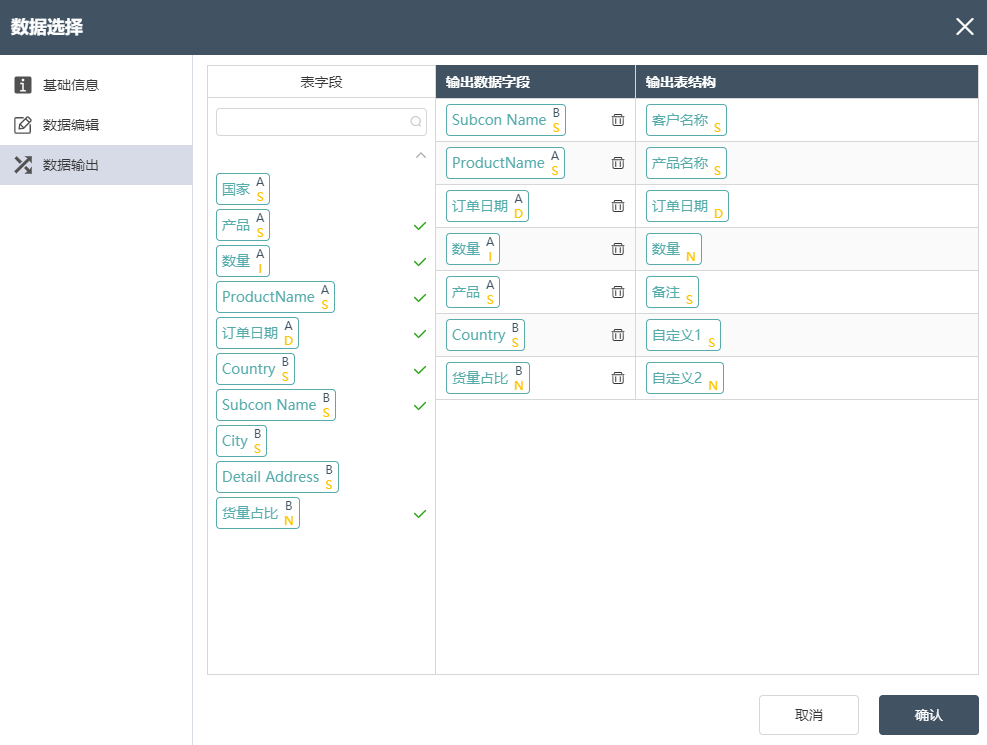Click the 输出数据字段 column header
This screenshot has width=987, height=745.
[x=535, y=82]
